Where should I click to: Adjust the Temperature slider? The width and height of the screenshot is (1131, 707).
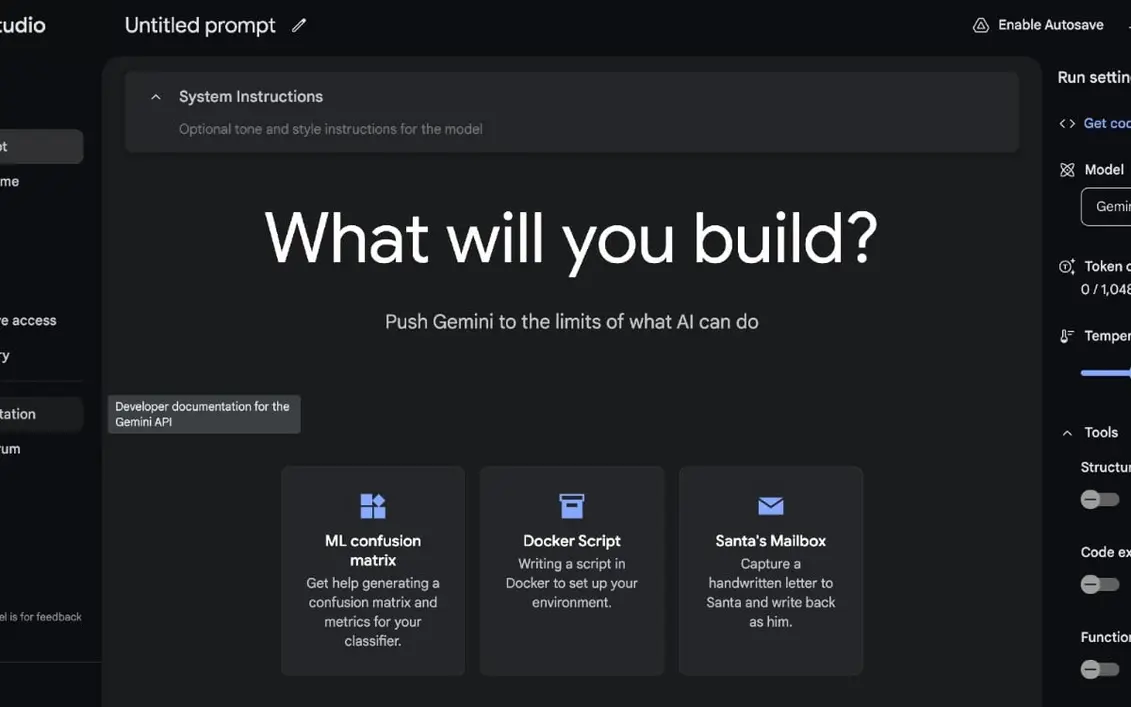[x=1105, y=373]
